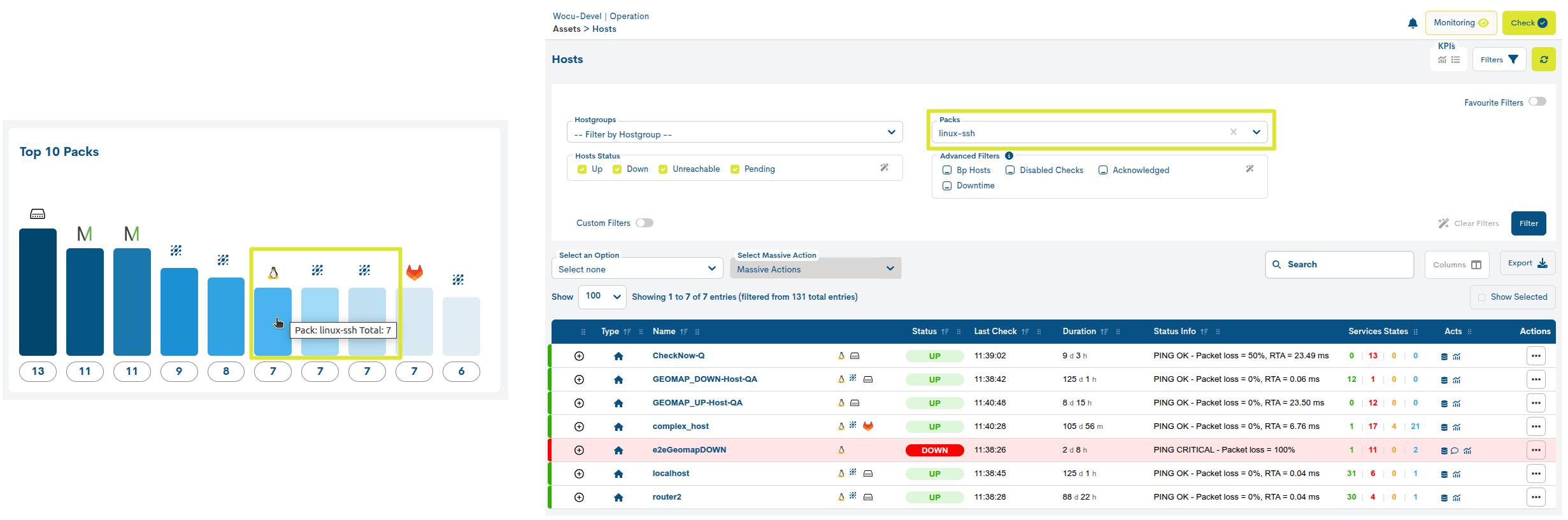
Task: Click the home type icon for localhost
Action: 618,474
